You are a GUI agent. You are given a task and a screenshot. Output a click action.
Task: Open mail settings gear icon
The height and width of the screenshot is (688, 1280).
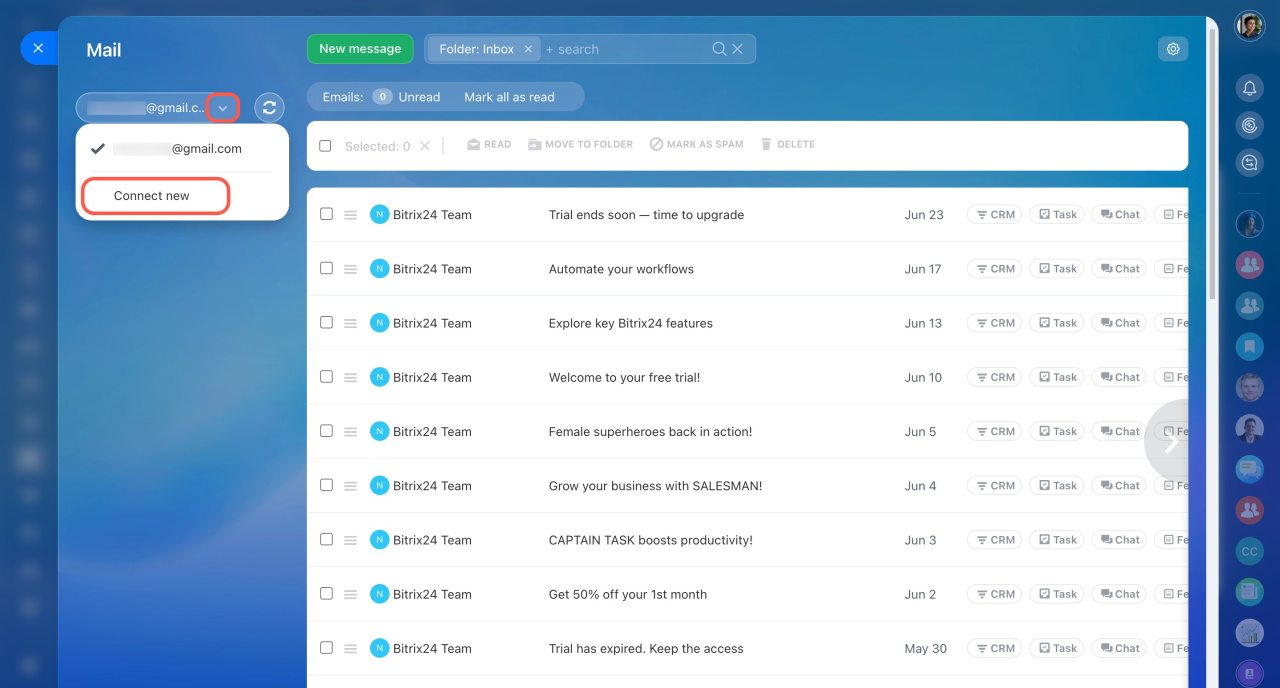point(1173,49)
